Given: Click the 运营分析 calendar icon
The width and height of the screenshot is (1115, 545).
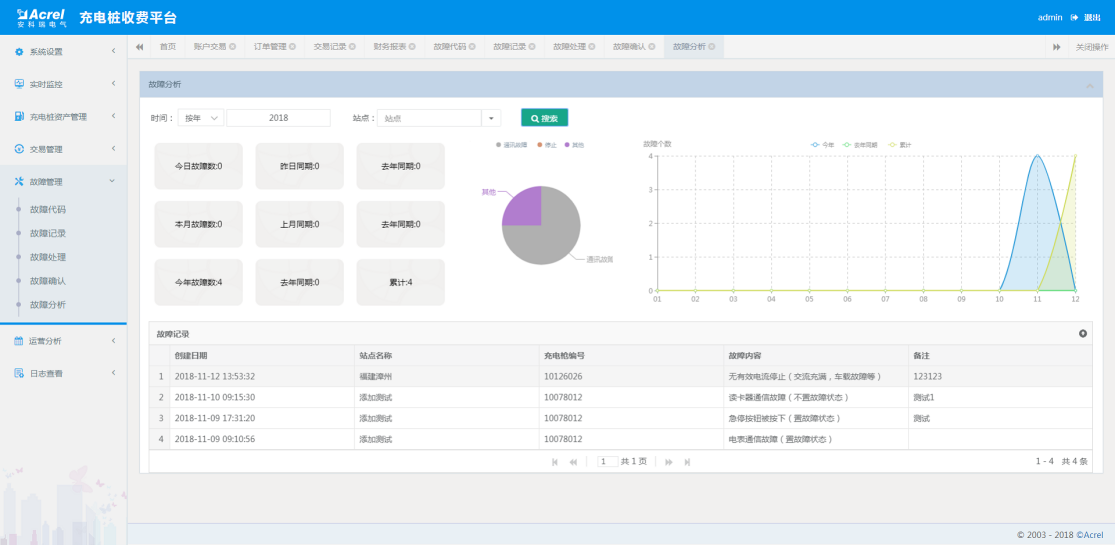Looking at the screenshot, I should [x=19, y=341].
